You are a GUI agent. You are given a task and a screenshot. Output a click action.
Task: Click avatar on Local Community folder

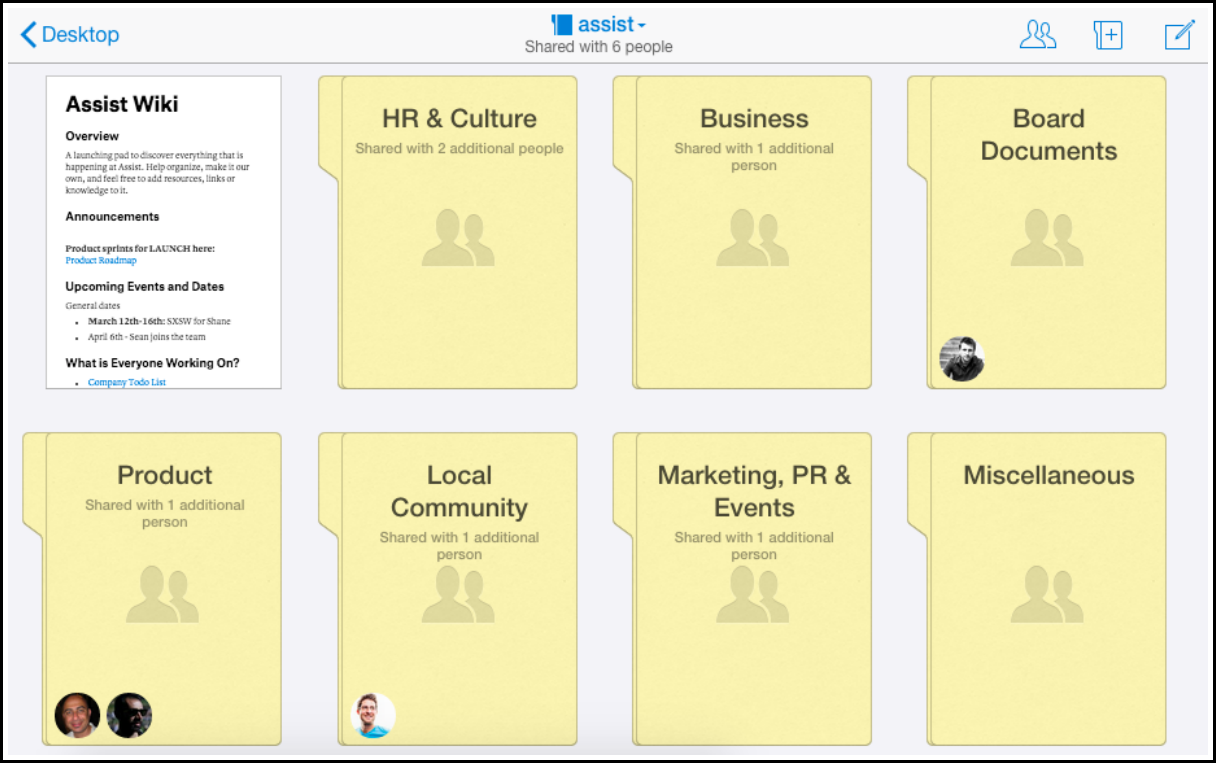pyautogui.click(x=374, y=716)
